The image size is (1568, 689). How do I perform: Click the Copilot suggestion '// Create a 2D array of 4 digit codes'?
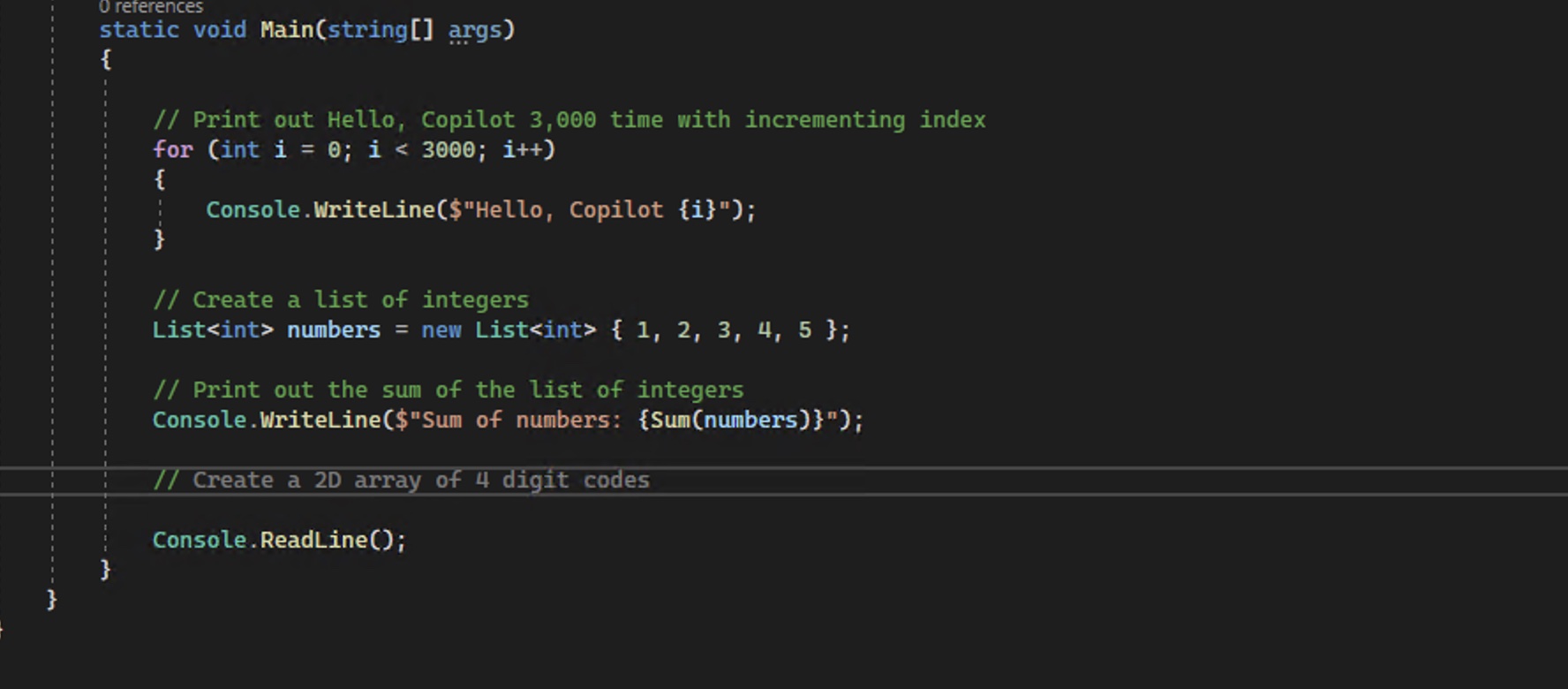(x=402, y=481)
